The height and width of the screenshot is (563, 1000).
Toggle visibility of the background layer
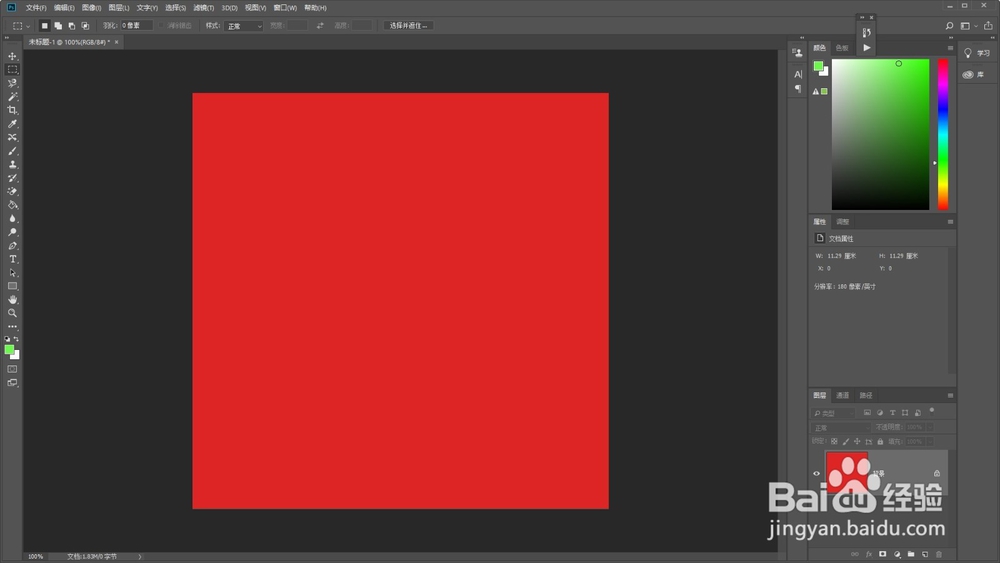816,473
